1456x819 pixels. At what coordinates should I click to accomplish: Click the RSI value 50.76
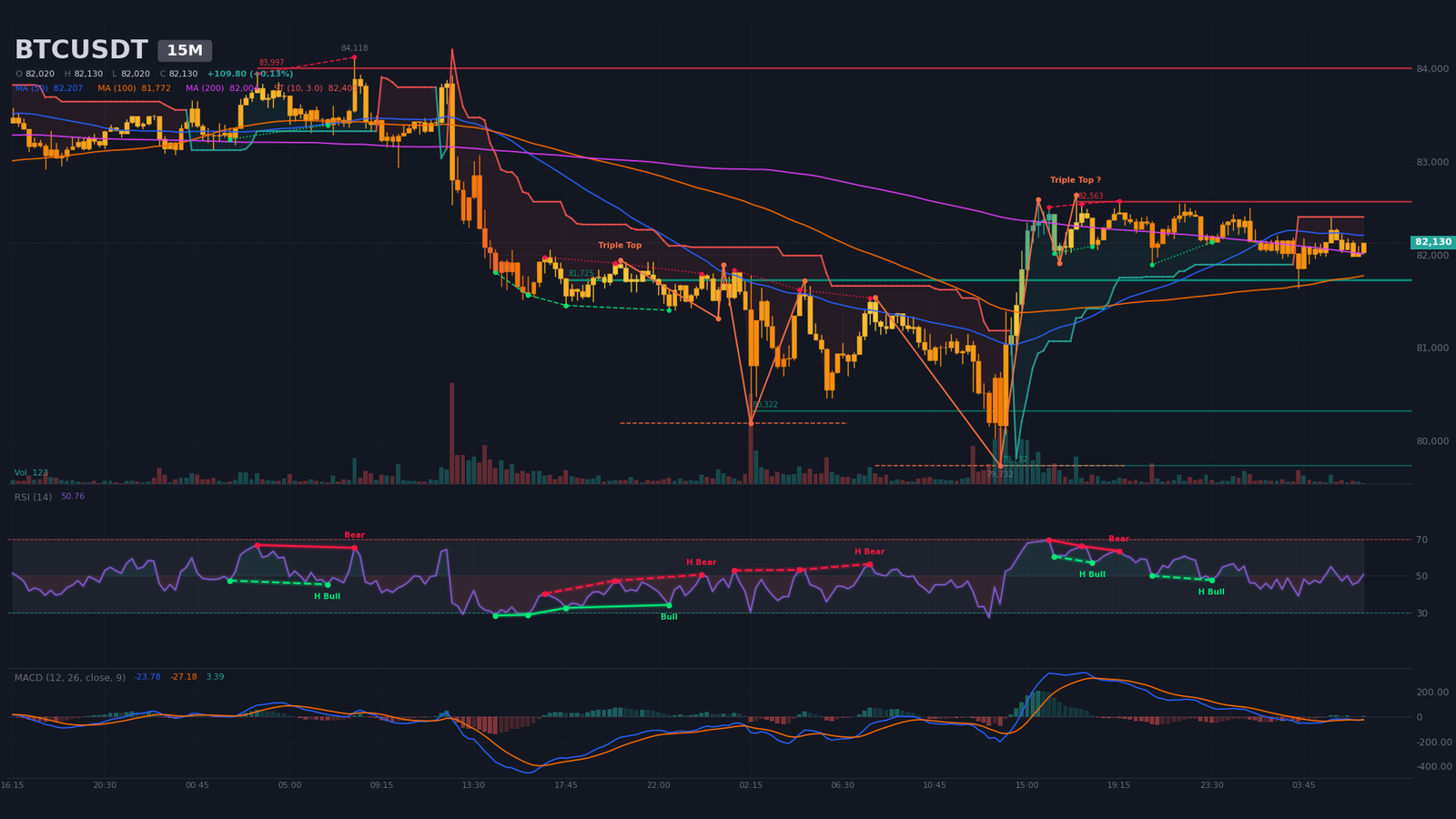coord(73,497)
